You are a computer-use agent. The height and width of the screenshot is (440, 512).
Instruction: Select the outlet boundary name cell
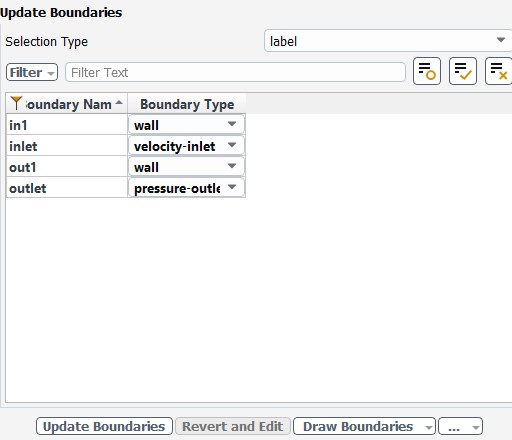coord(67,188)
